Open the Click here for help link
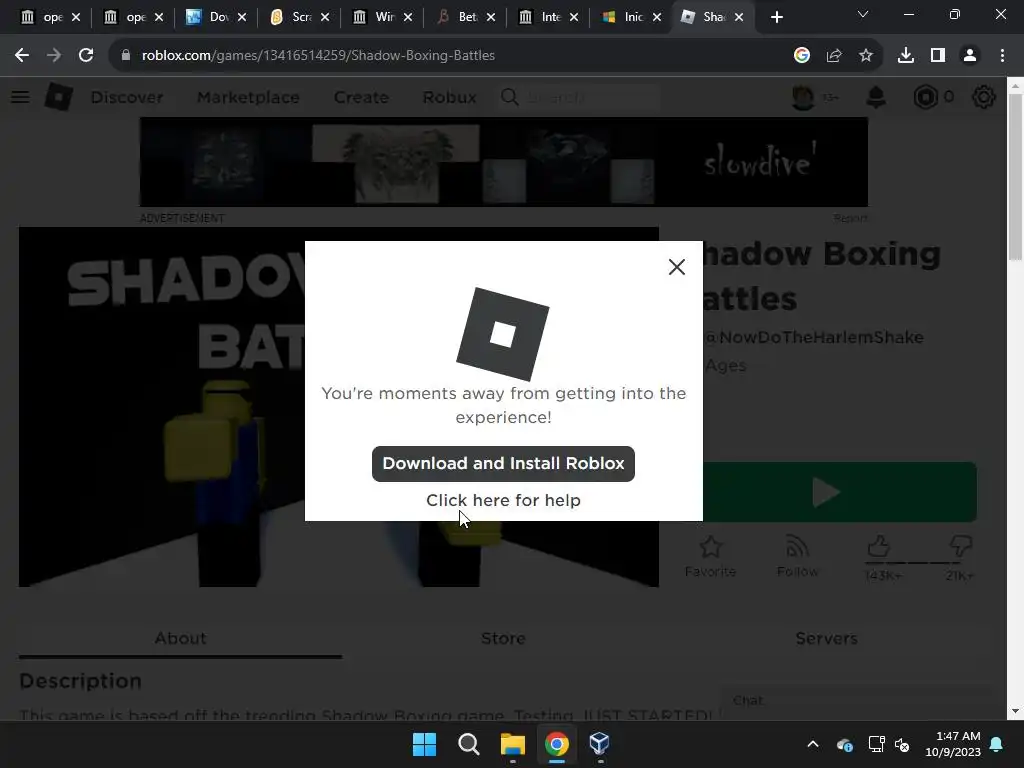Image resolution: width=1024 pixels, height=768 pixels. 503,500
